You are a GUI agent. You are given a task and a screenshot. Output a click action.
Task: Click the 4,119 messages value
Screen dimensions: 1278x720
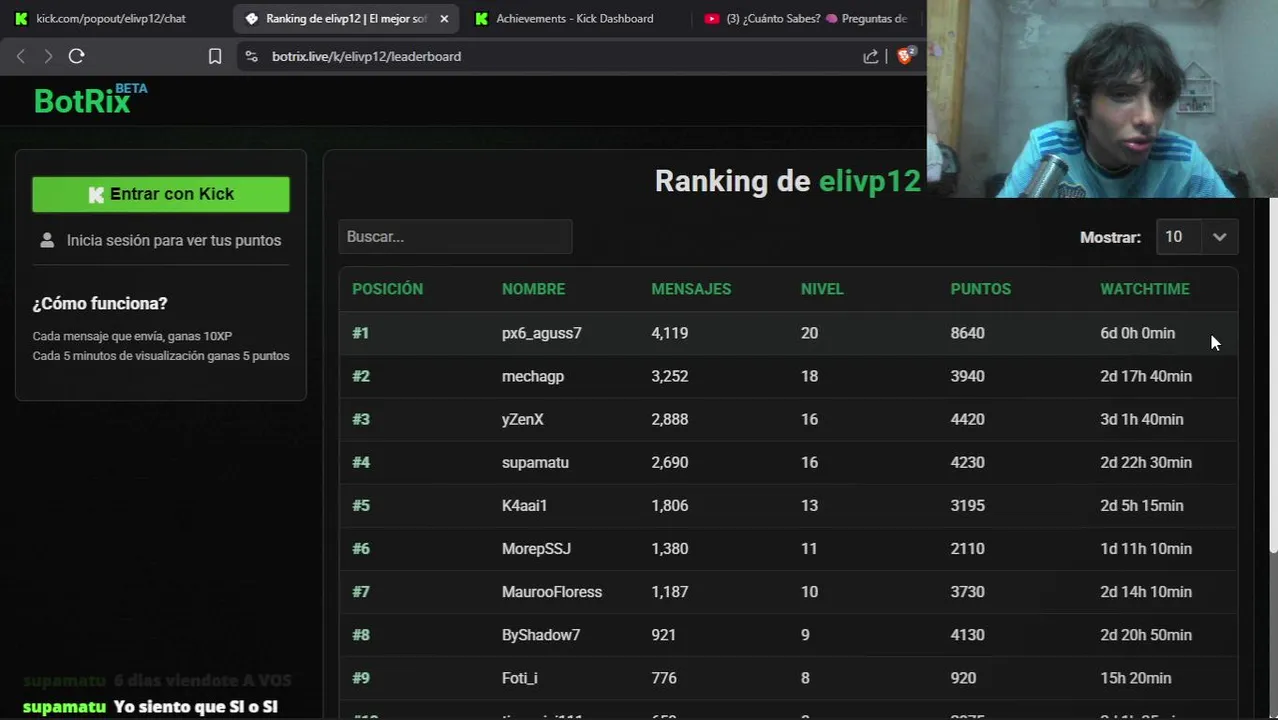[670, 333]
